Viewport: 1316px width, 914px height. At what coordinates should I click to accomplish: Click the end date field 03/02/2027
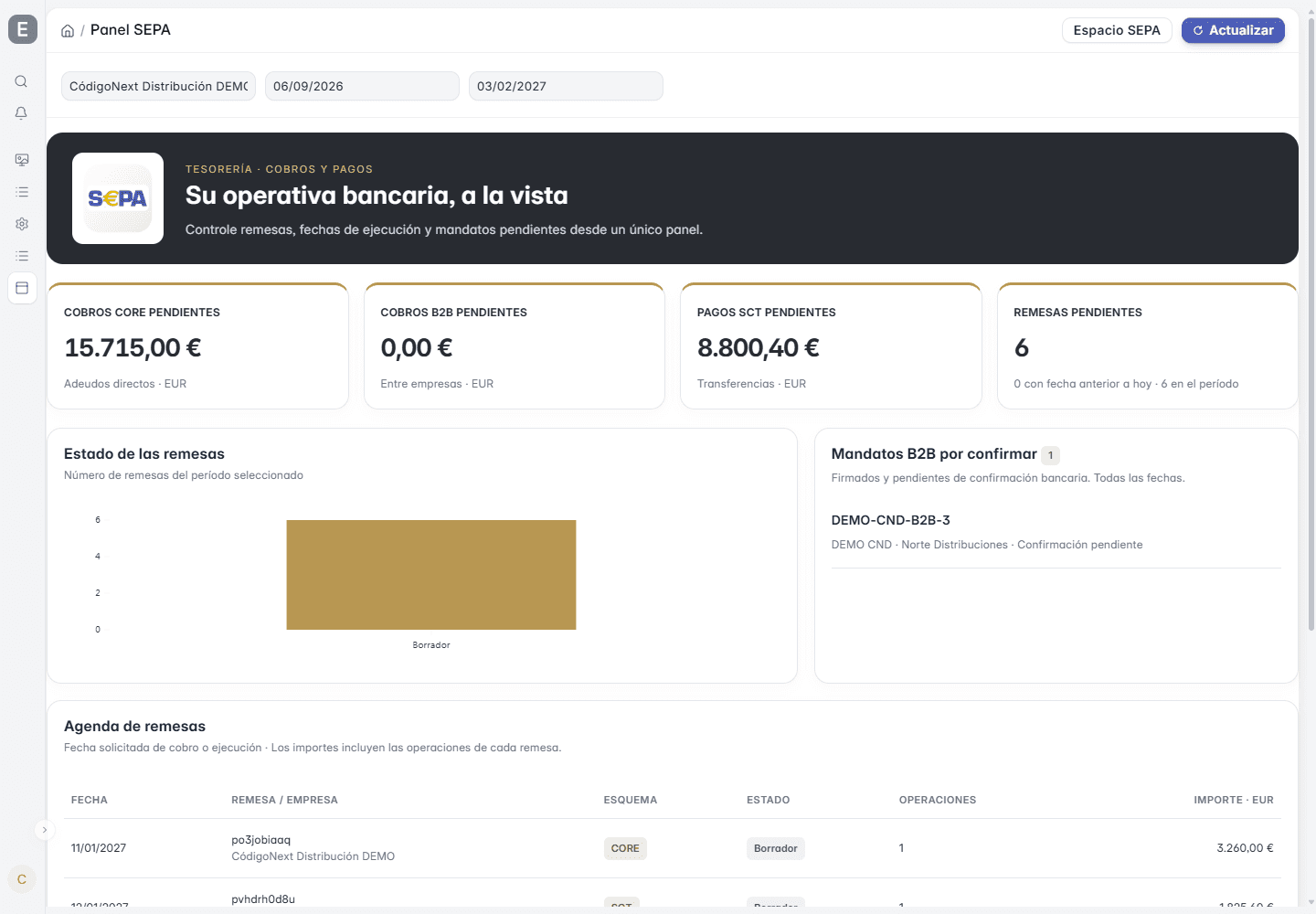pyautogui.click(x=566, y=86)
